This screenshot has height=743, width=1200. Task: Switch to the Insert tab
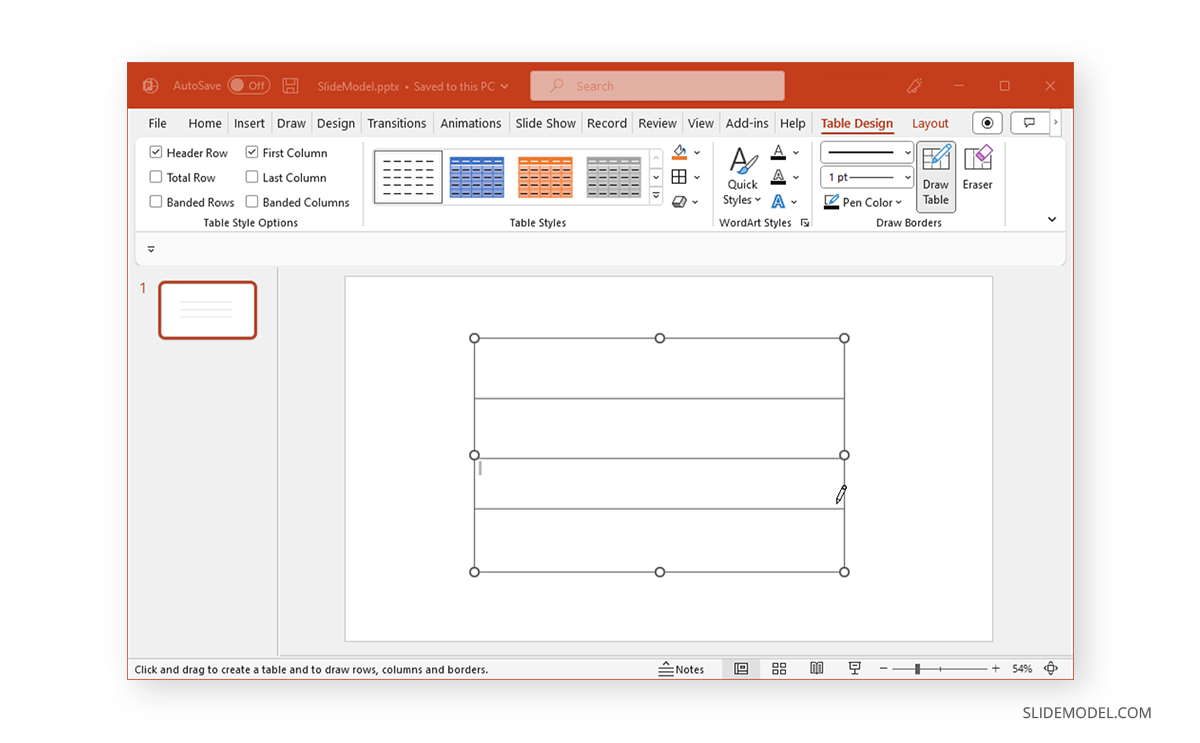point(249,123)
